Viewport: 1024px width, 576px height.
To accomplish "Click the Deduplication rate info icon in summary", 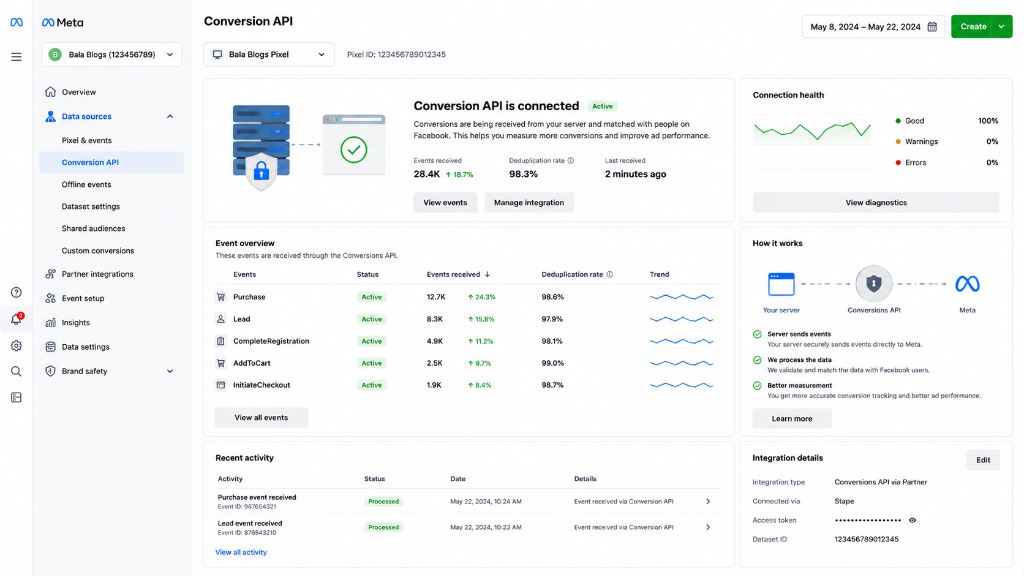I will [x=571, y=160].
